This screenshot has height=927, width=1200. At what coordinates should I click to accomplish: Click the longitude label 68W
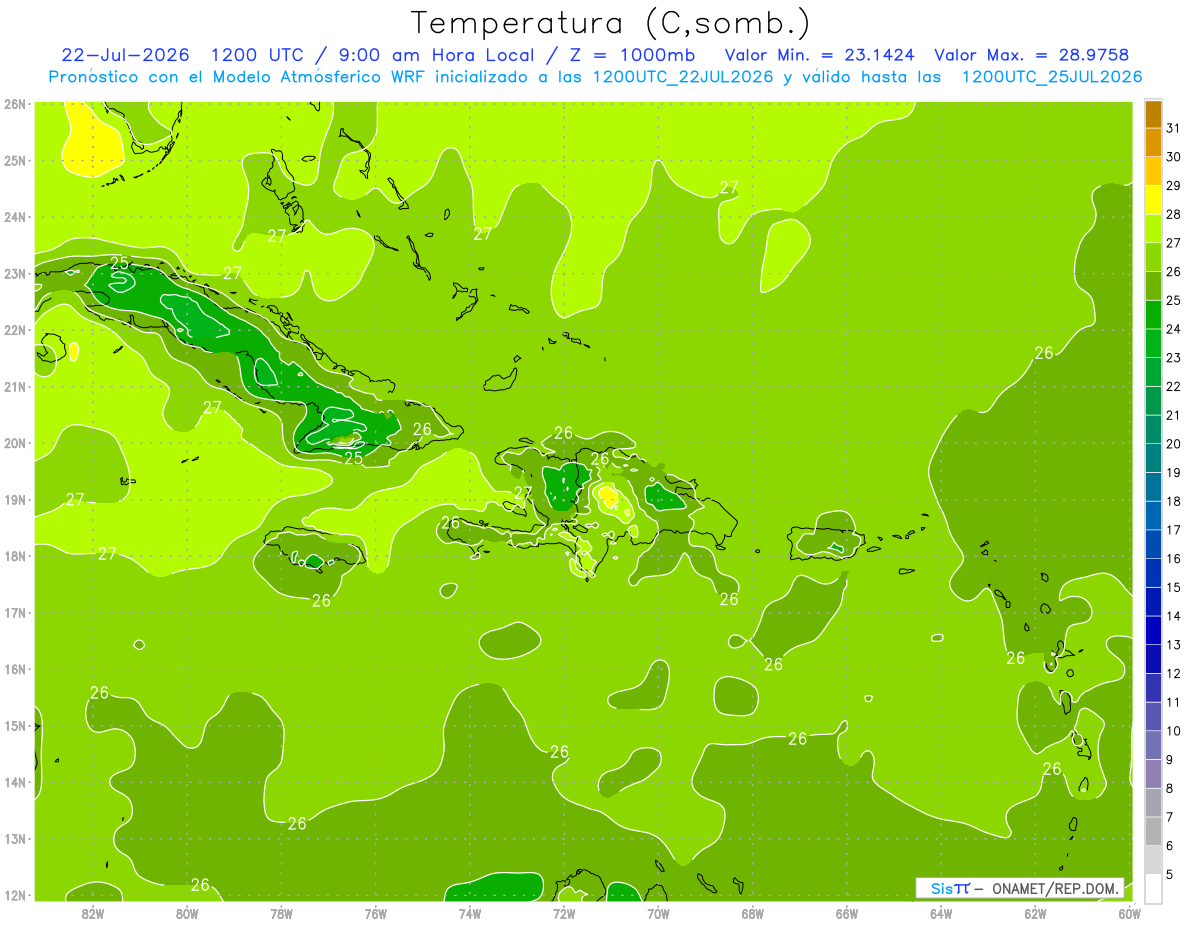(x=753, y=913)
